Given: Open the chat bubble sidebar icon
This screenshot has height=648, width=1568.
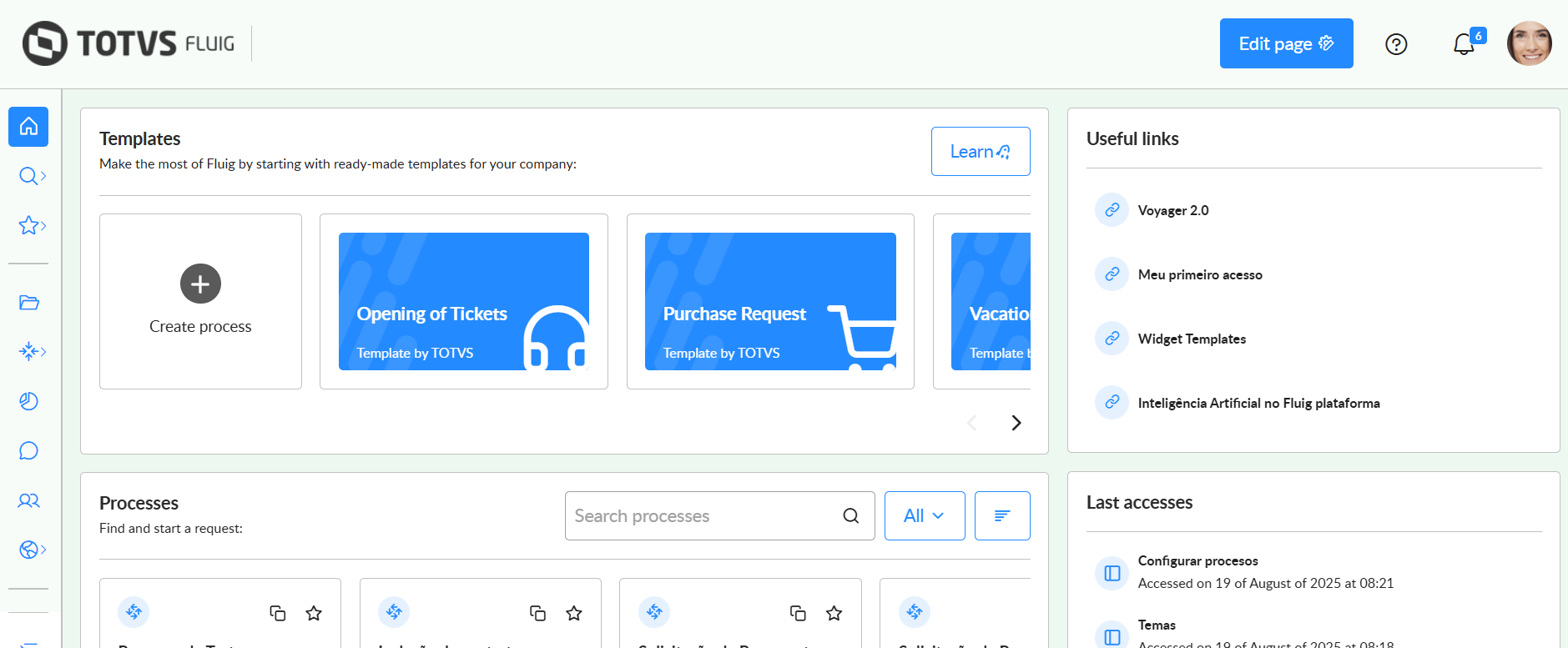Looking at the screenshot, I should 28,451.
